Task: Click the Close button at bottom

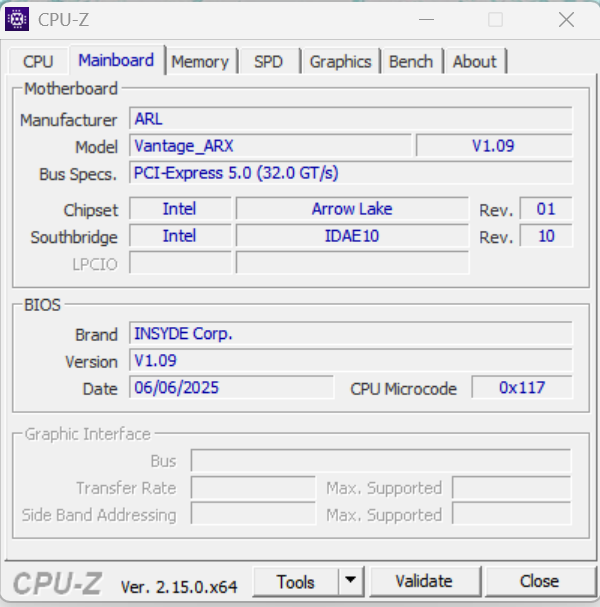Action: point(539,581)
